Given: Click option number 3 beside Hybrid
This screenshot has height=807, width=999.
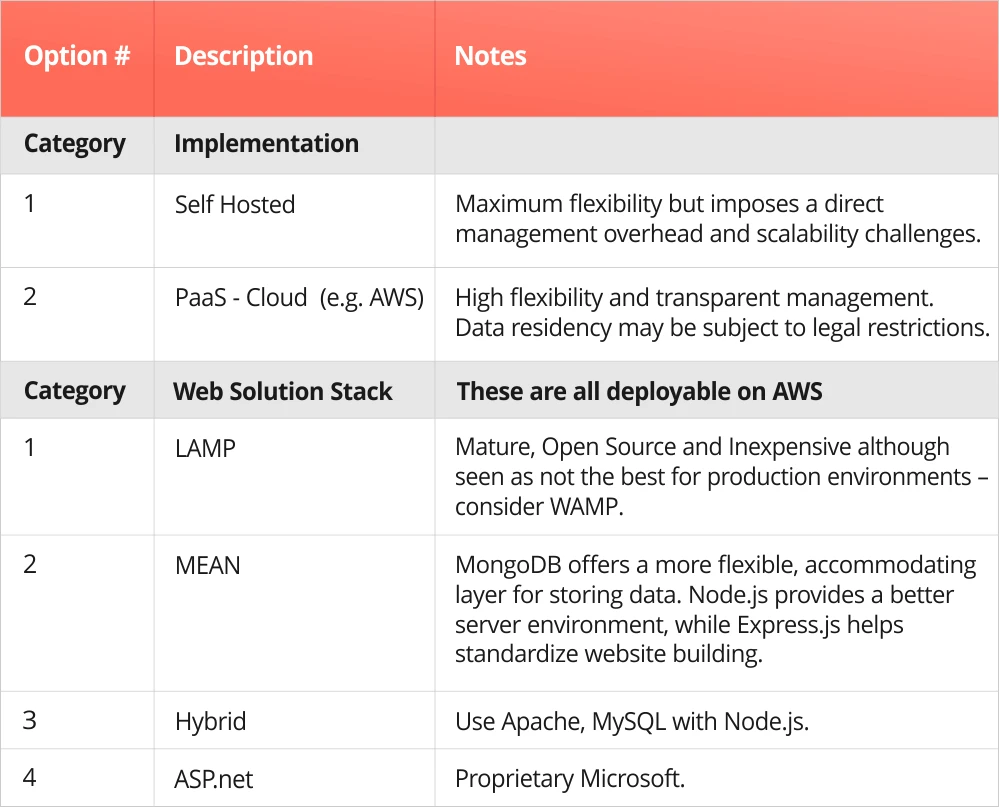Looking at the screenshot, I should click(x=29, y=720).
